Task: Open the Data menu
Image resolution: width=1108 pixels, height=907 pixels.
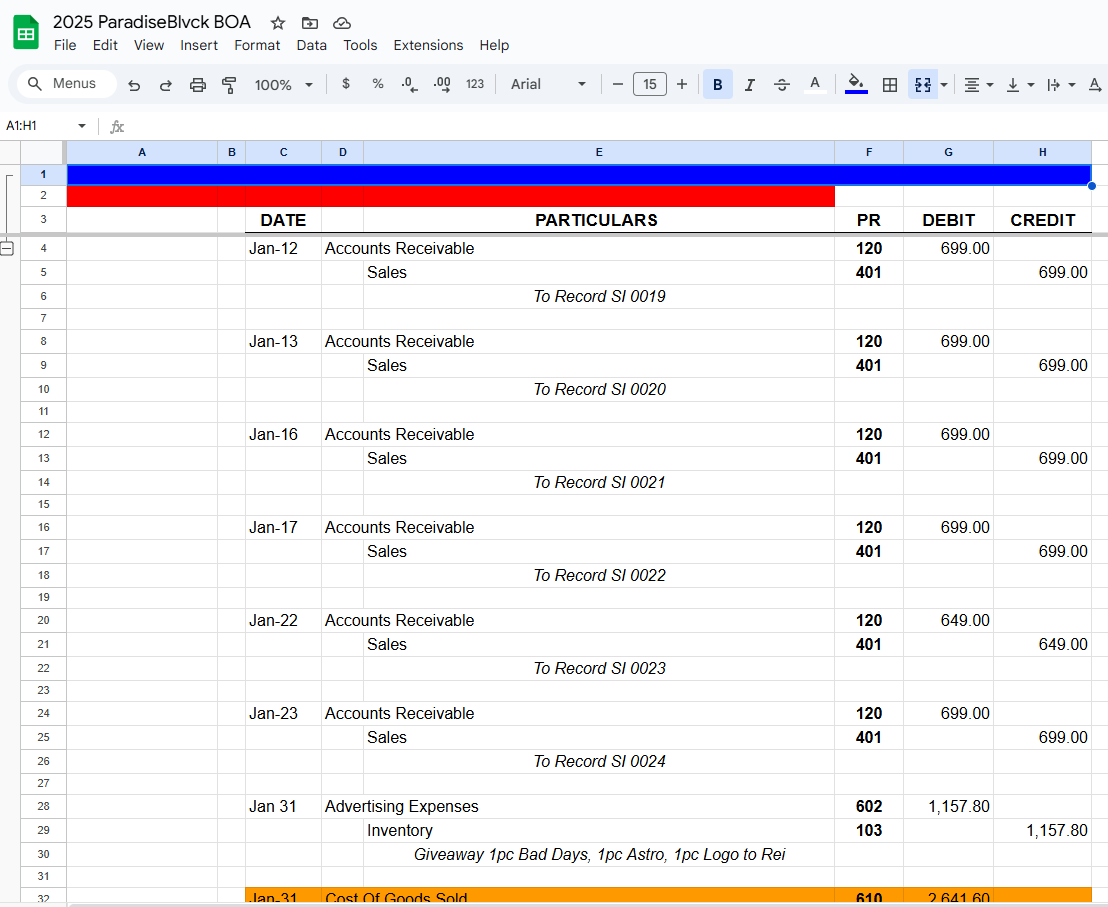Action: 312,45
